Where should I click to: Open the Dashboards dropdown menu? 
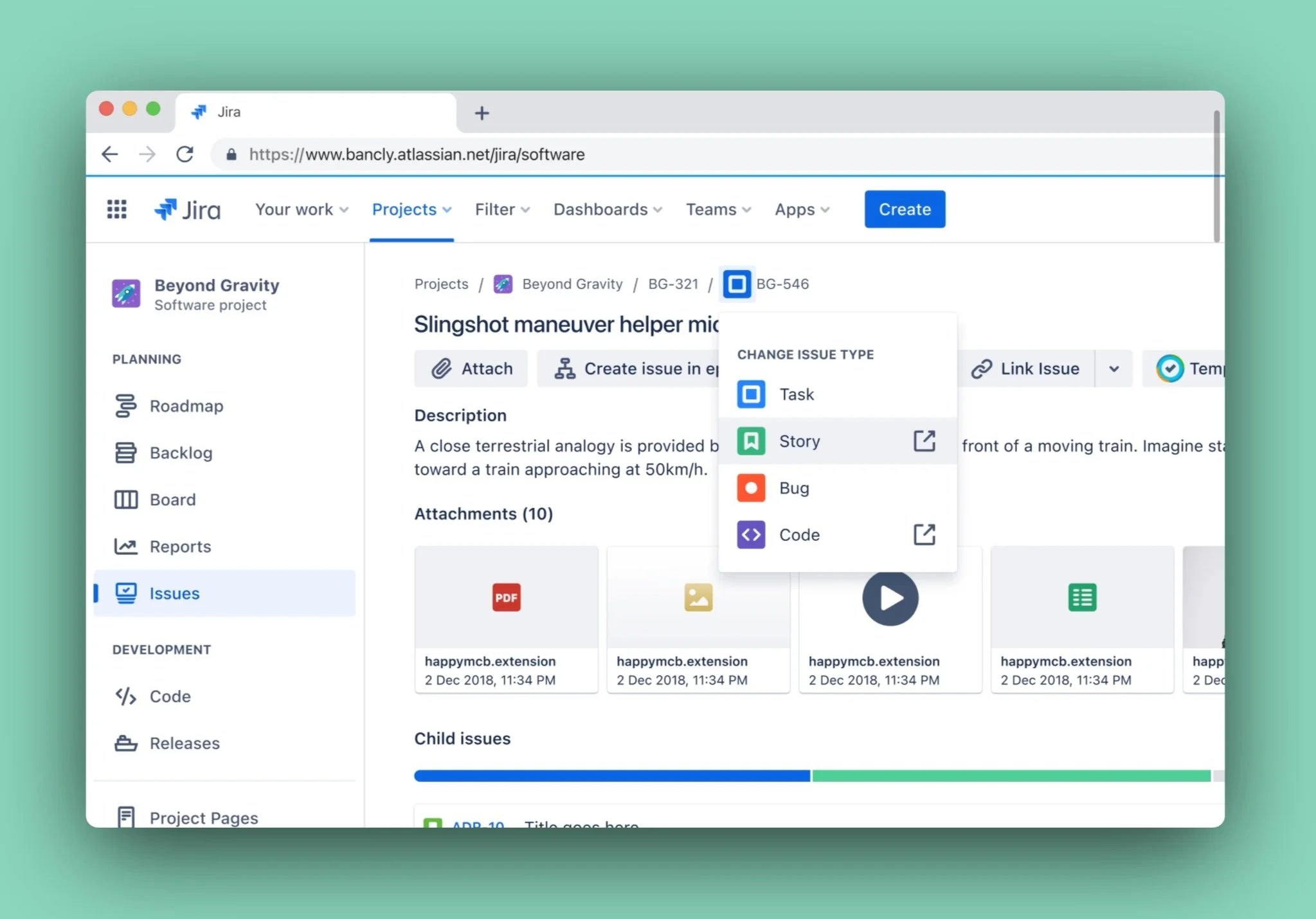pyautogui.click(x=608, y=210)
